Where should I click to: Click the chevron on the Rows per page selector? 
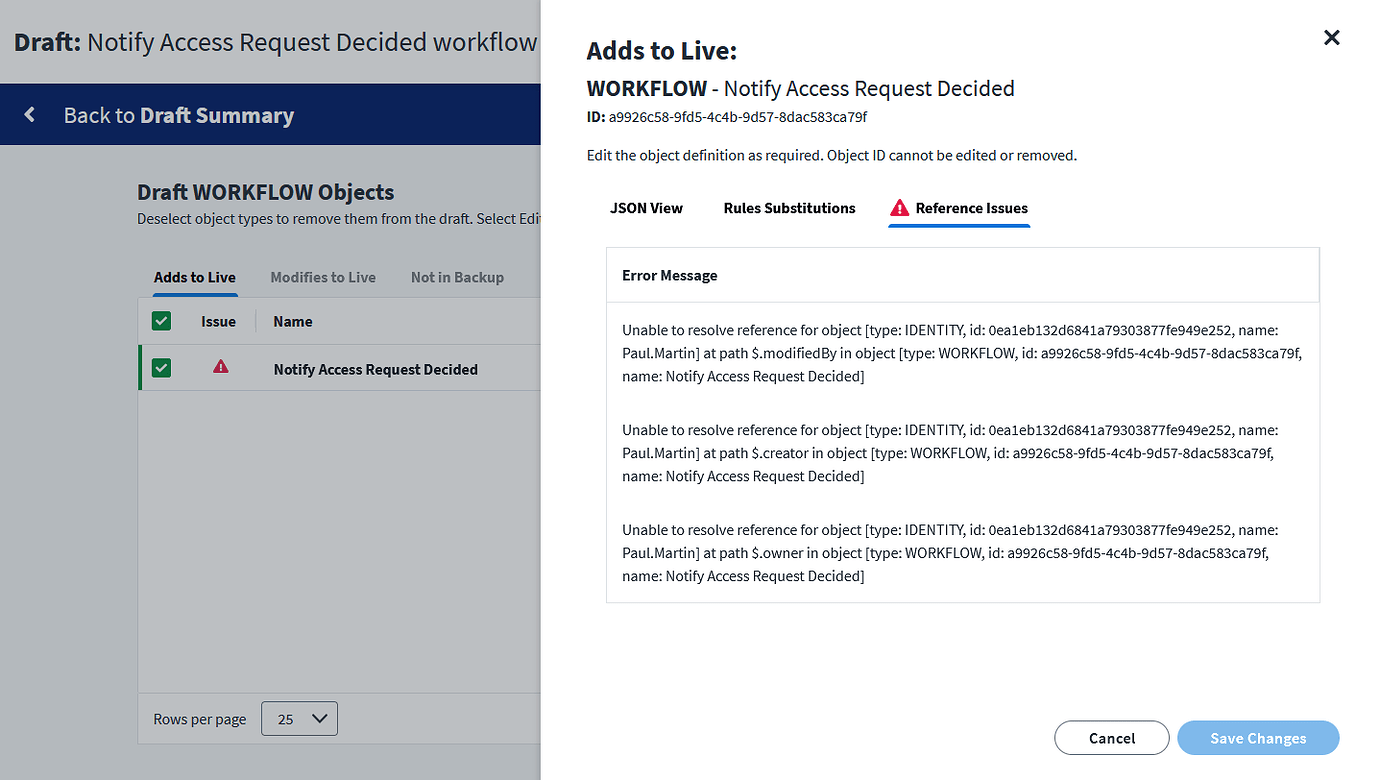[315, 718]
